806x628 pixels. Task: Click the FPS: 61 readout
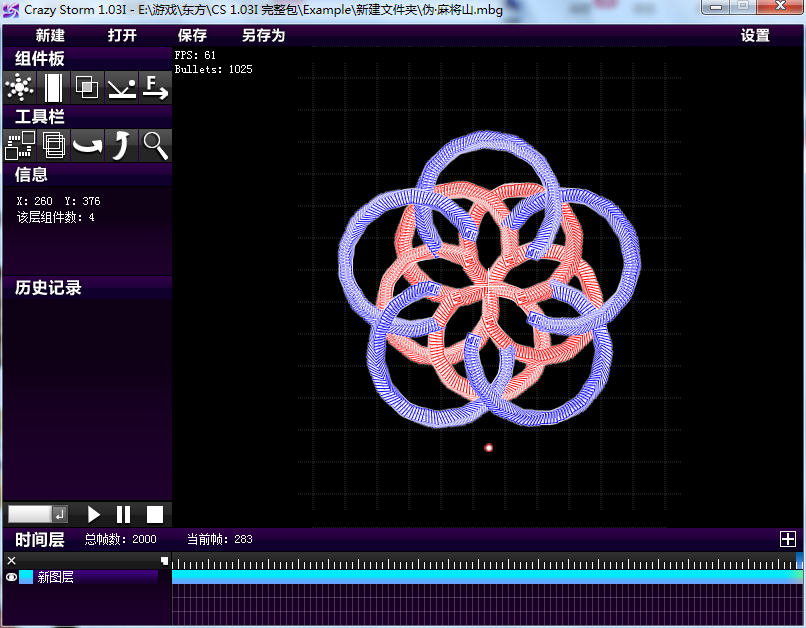(x=195, y=55)
